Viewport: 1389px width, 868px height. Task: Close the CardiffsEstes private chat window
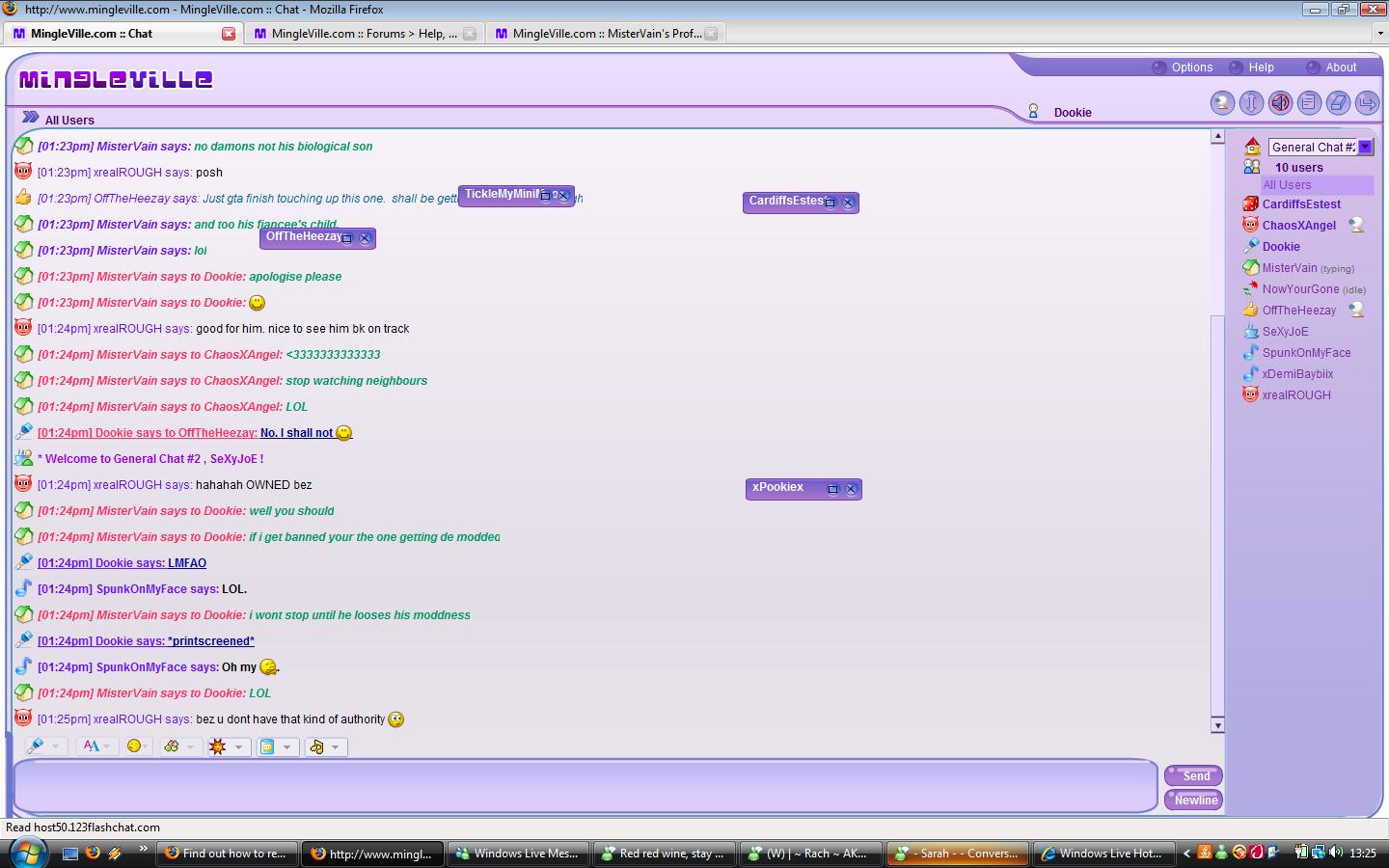tap(848, 203)
